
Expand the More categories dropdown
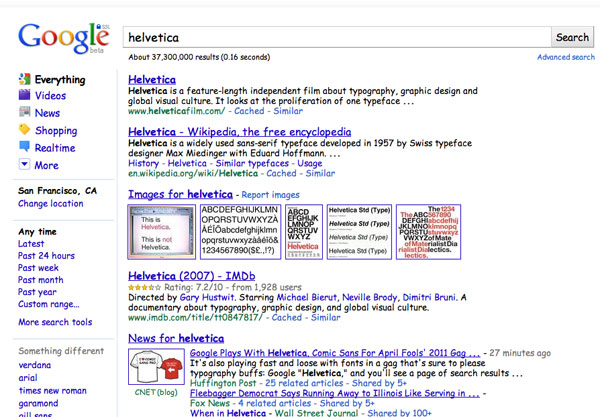[25, 165]
